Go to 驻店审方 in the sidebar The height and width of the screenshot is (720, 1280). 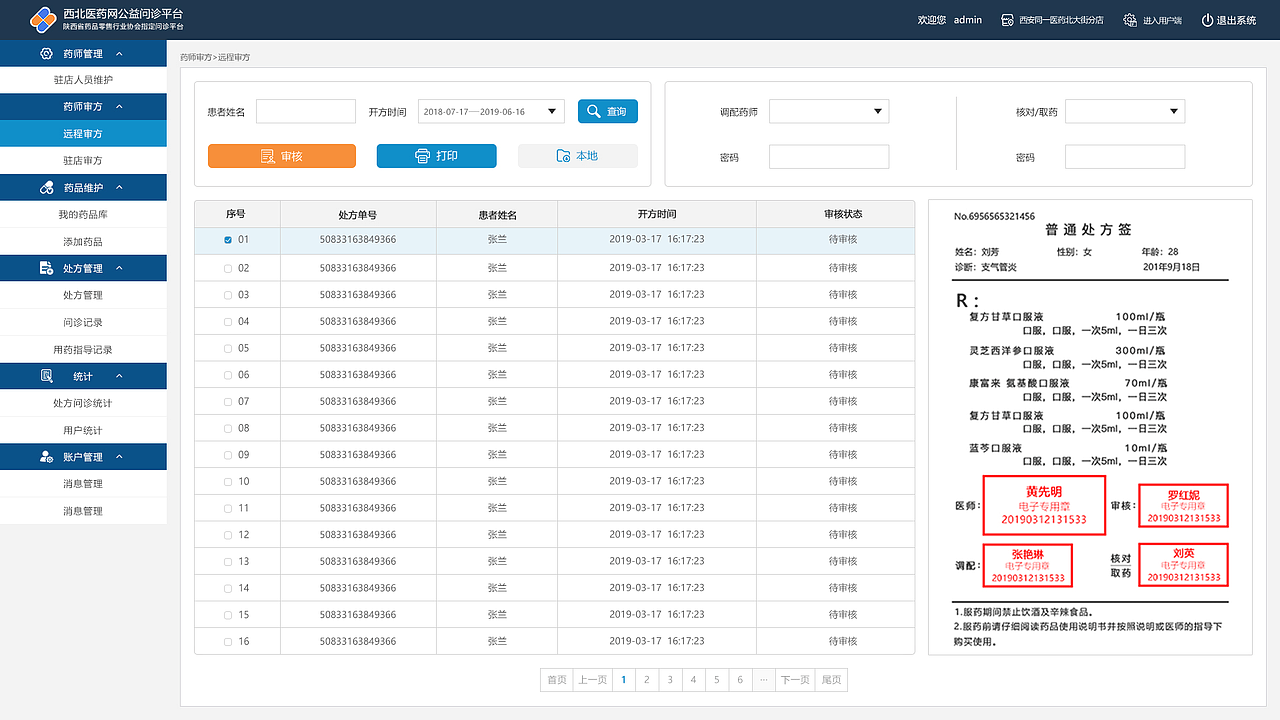pyautogui.click(x=83, y=161)
